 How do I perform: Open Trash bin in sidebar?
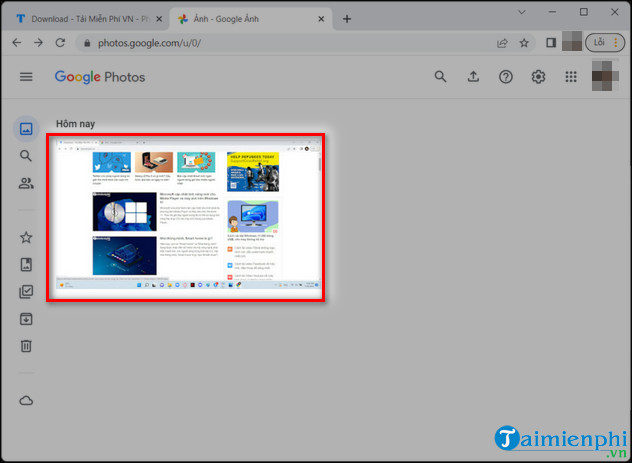pos(26,346)
